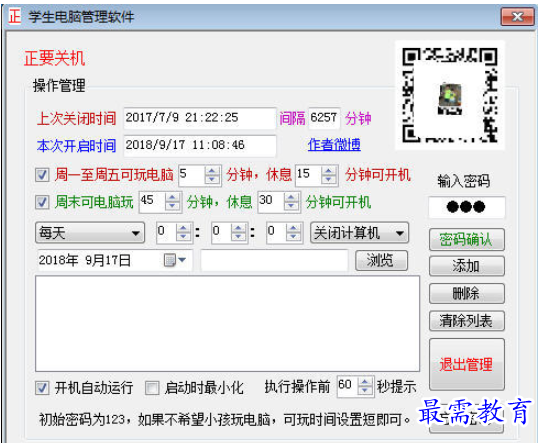Expand the 关闭计算机 action dropdown
Viewport: 540px width, 443px height.
pos(359,233)
